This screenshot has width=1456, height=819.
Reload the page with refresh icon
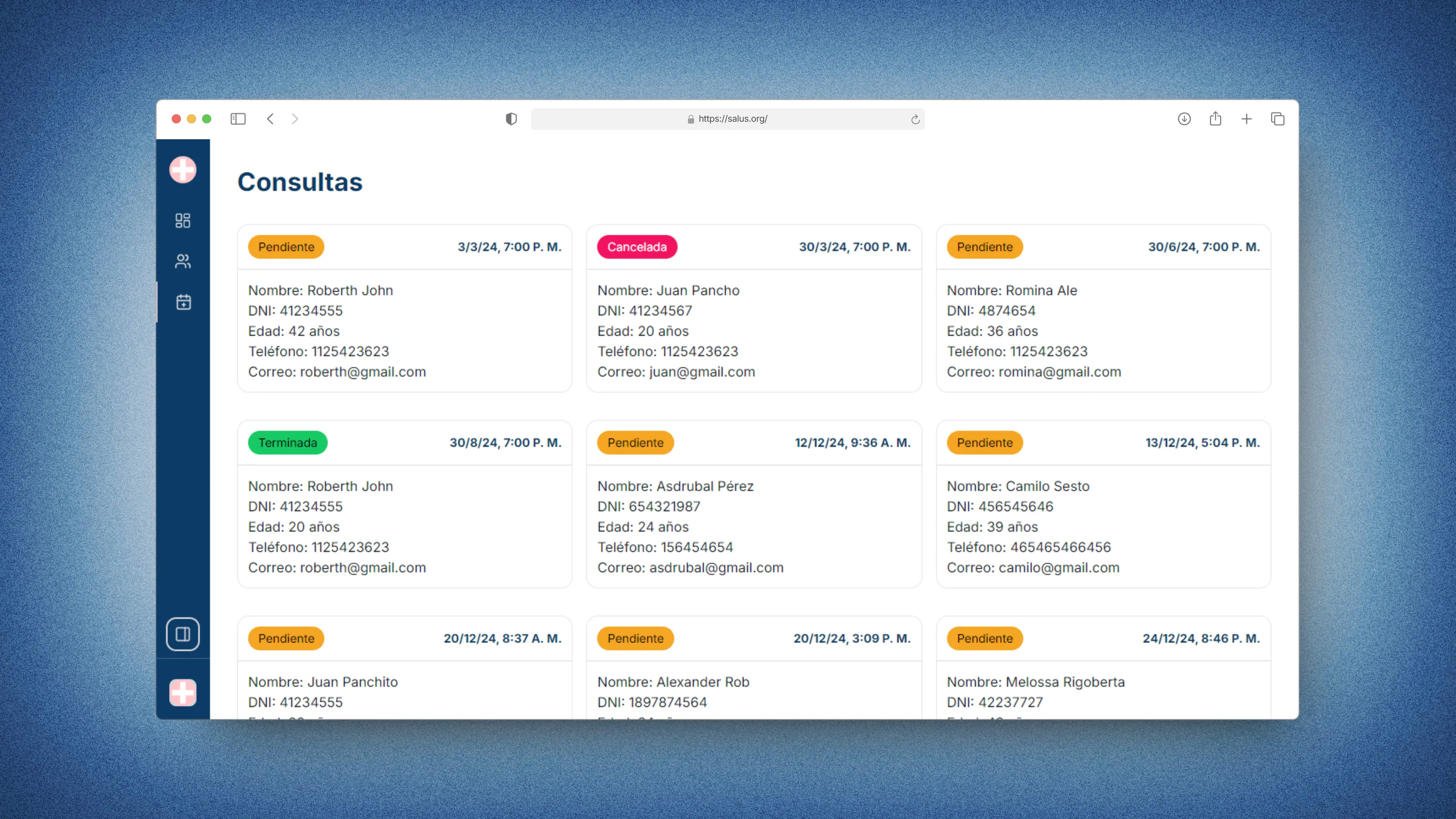(915, 119)
